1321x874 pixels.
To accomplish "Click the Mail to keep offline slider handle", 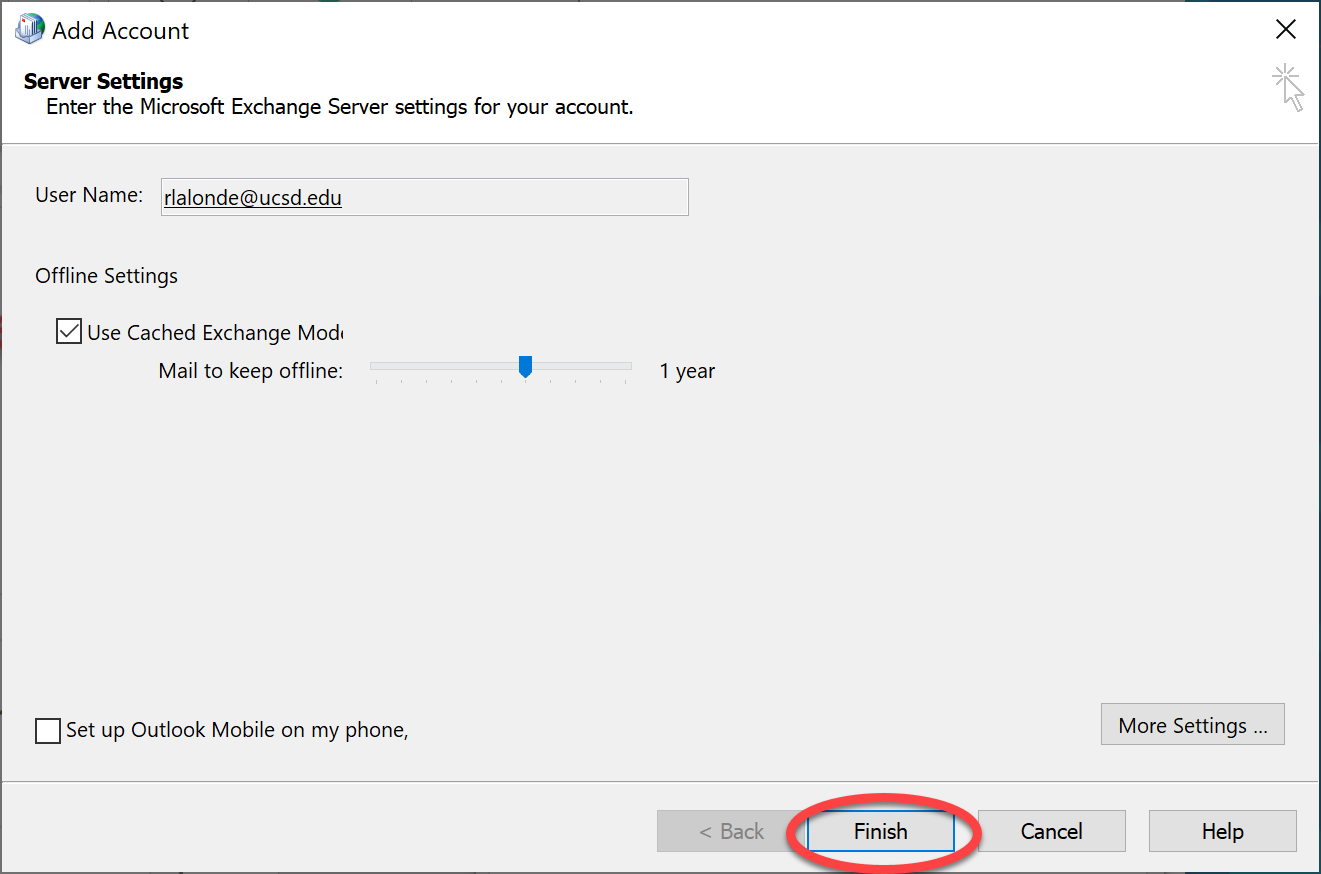I will pyautogui.click(x=525, y=367).
